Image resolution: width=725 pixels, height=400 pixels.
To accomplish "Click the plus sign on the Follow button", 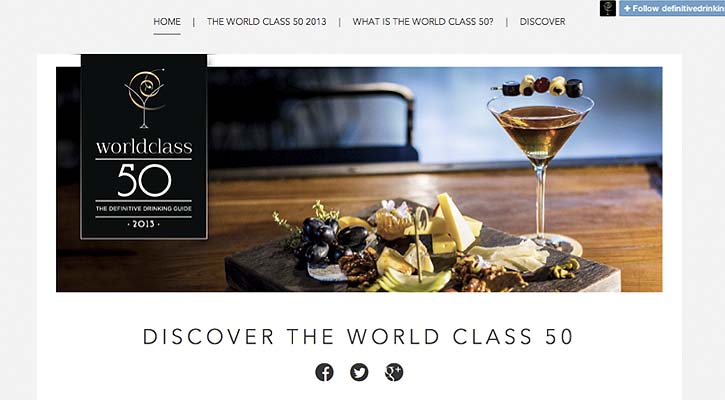I will pyautogui.click(x=627, y=9).
